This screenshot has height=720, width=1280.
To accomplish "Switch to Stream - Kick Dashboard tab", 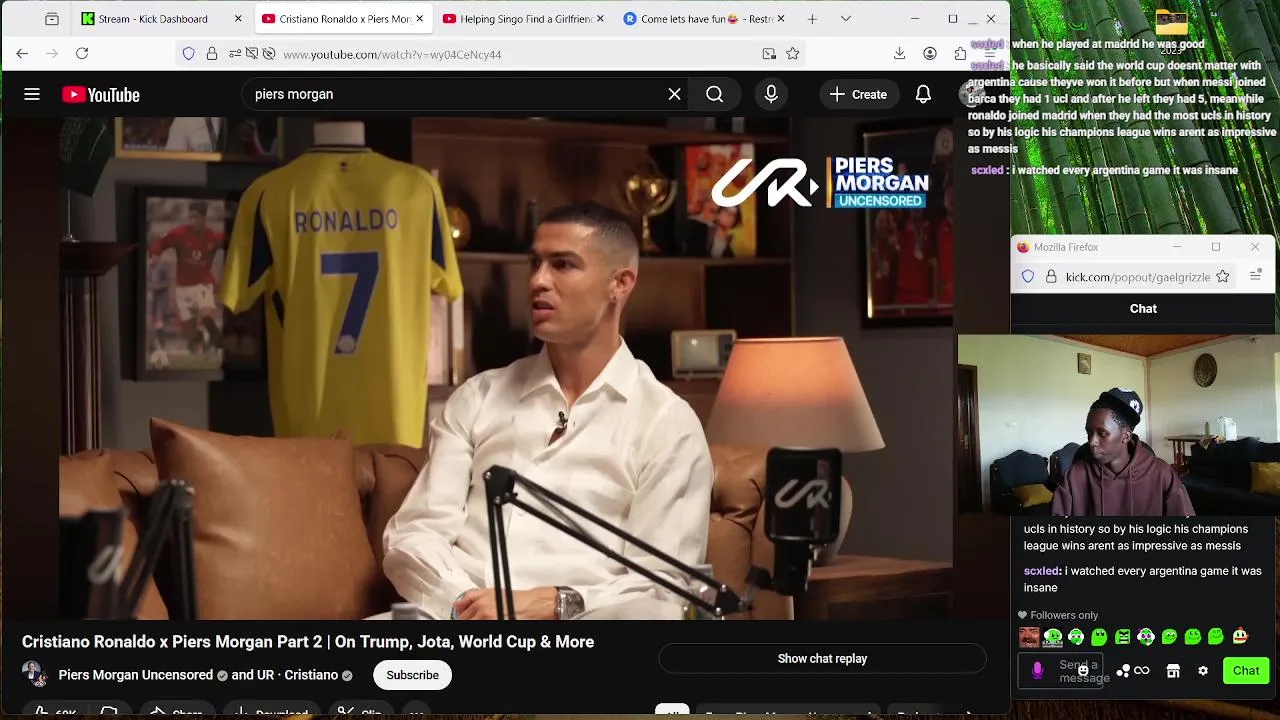I will tap(160, 18).
